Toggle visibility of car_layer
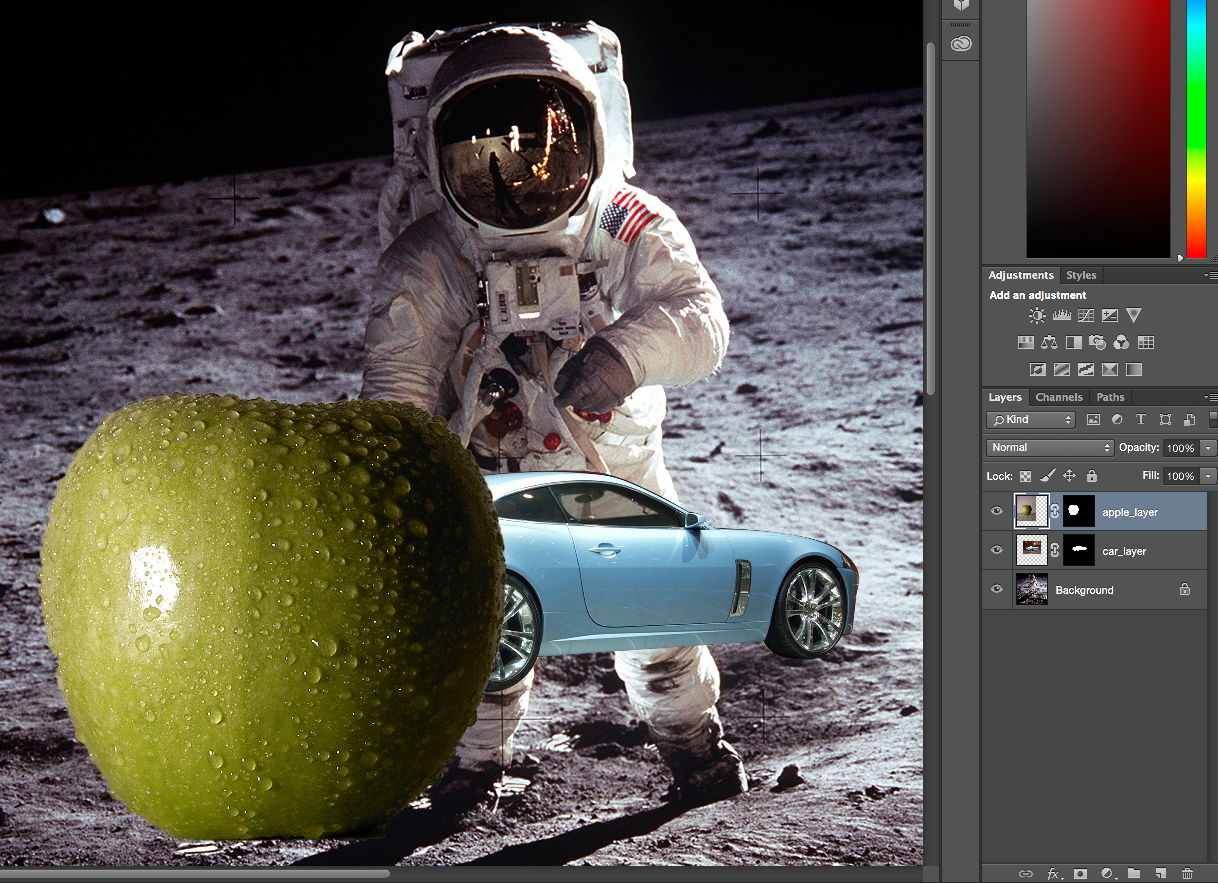 (996, 550)
